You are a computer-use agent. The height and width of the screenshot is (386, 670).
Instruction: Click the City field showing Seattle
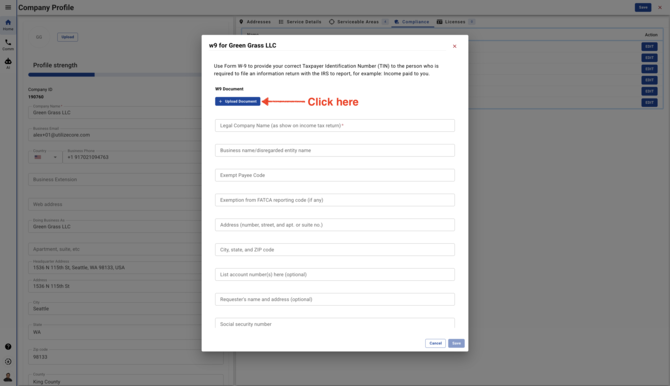pos(115,308)
